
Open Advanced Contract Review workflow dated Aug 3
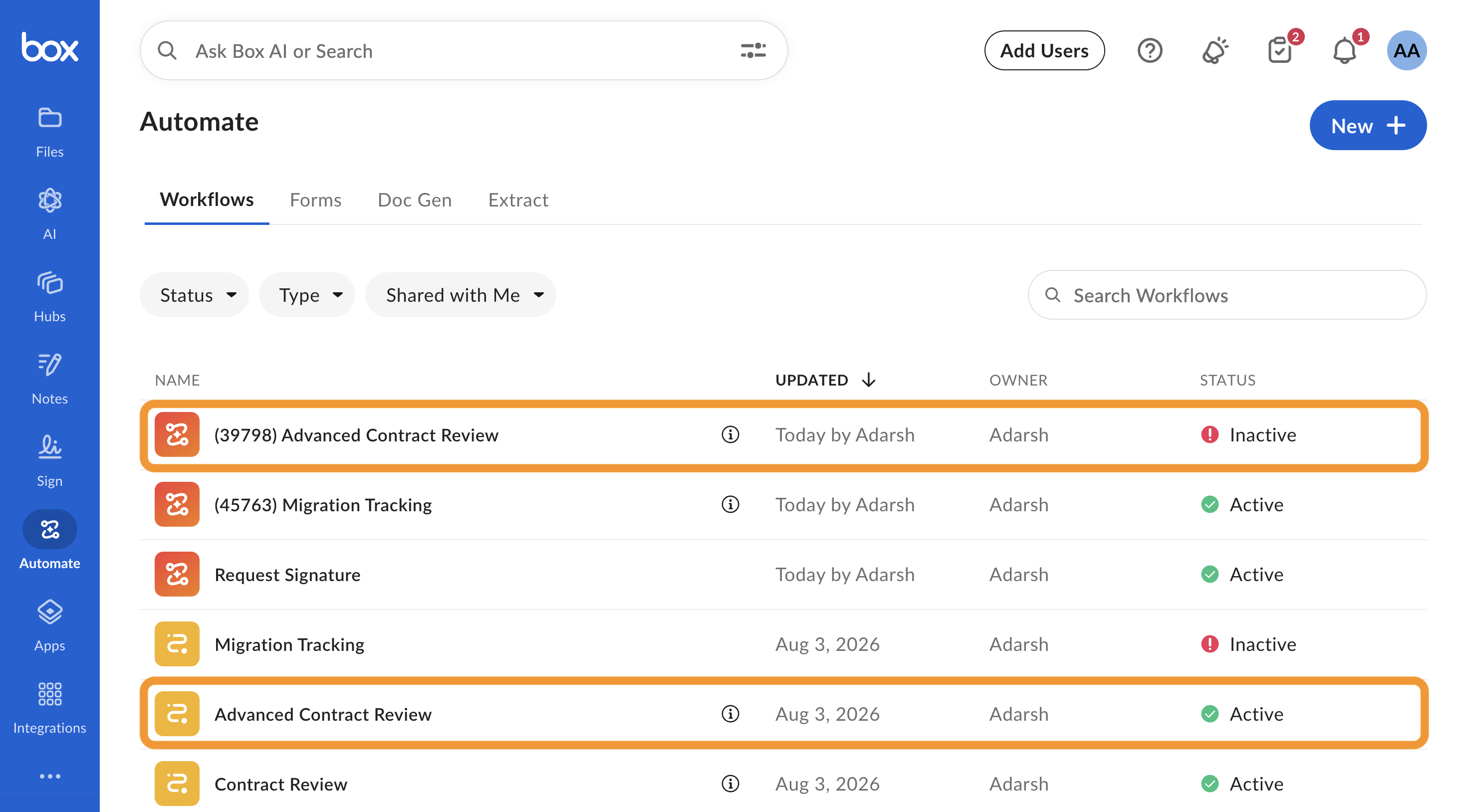click(x=323, y=714)
